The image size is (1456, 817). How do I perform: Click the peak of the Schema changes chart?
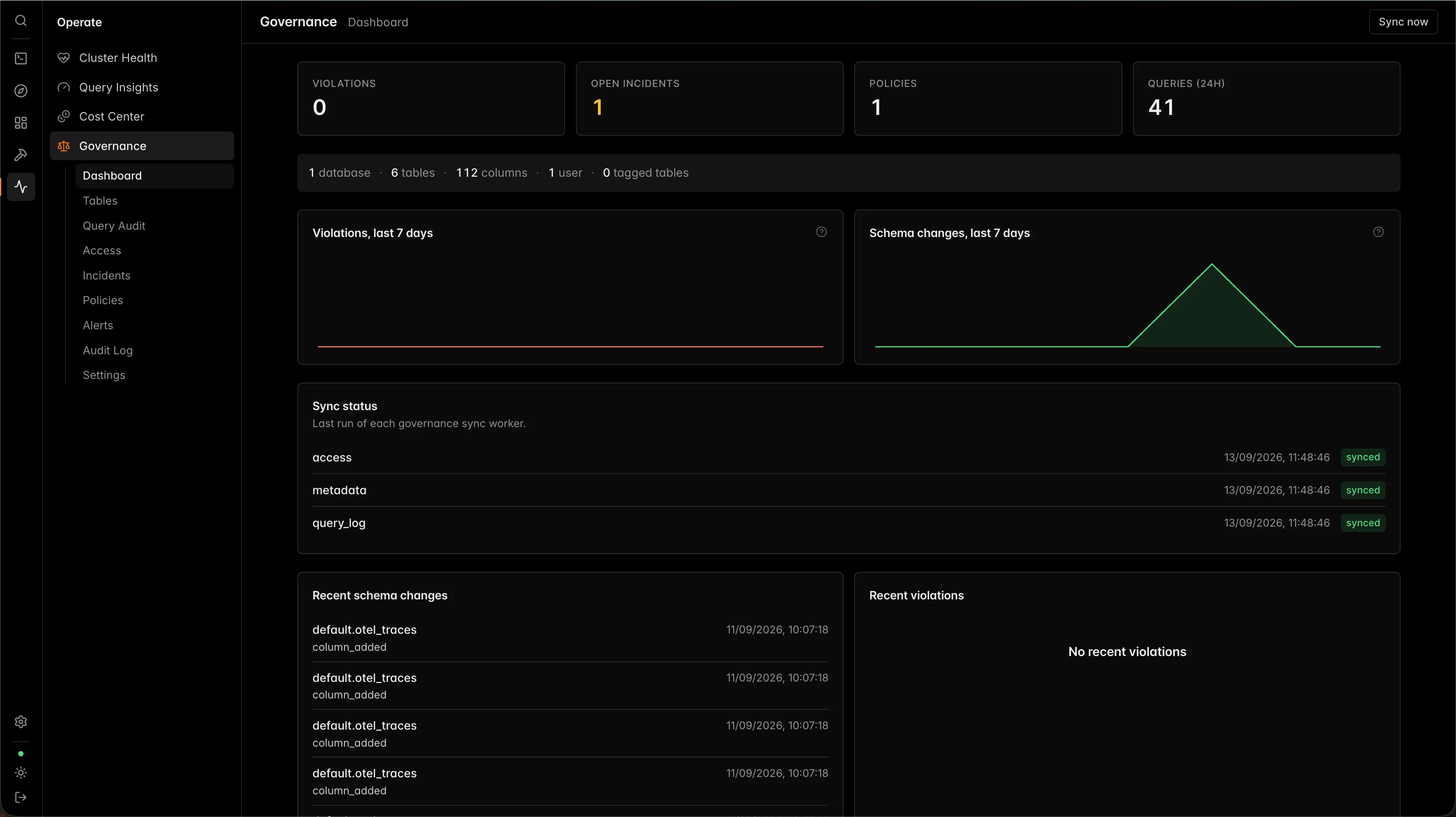click(1211, 265)
